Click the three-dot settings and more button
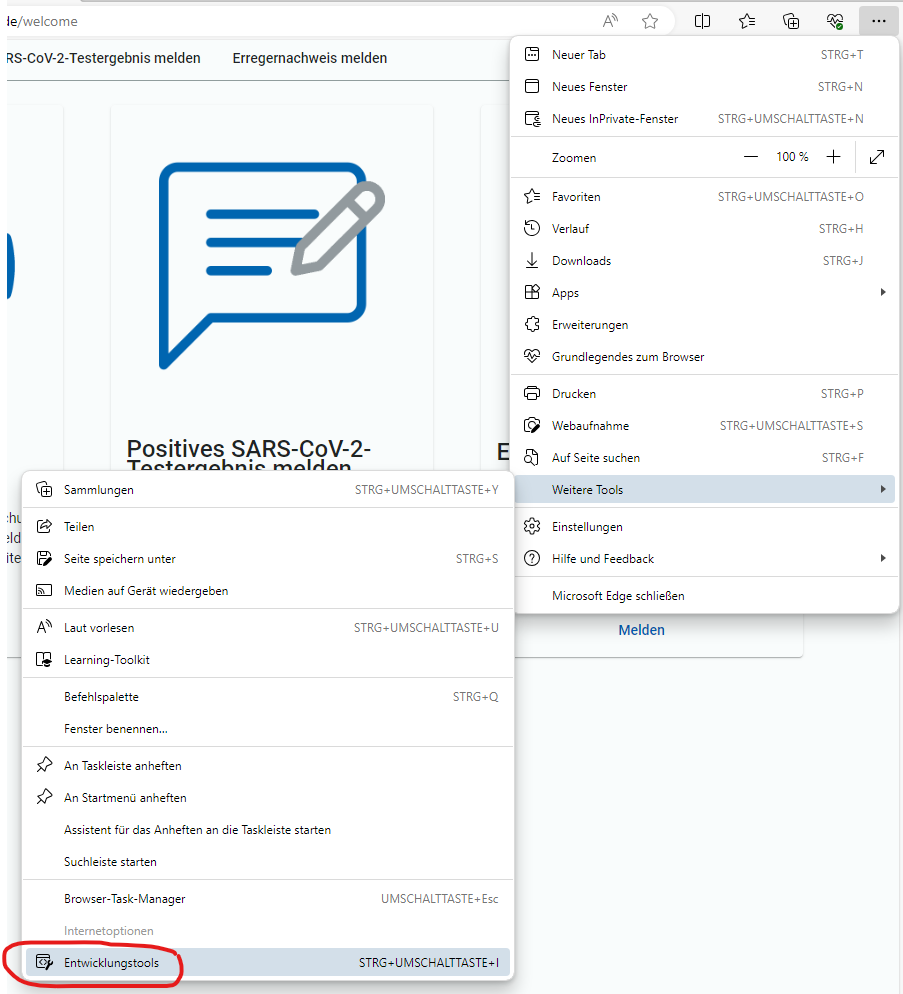Viewport: 903px width, 994px height. pos(878,21)
